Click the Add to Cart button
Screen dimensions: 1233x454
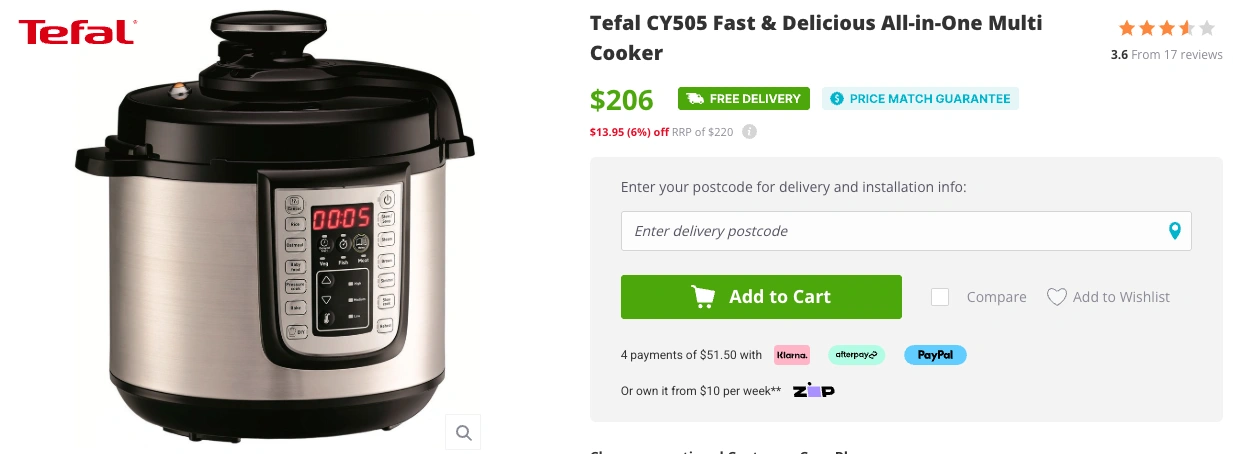pyautogui.click(x=761, y=297)
